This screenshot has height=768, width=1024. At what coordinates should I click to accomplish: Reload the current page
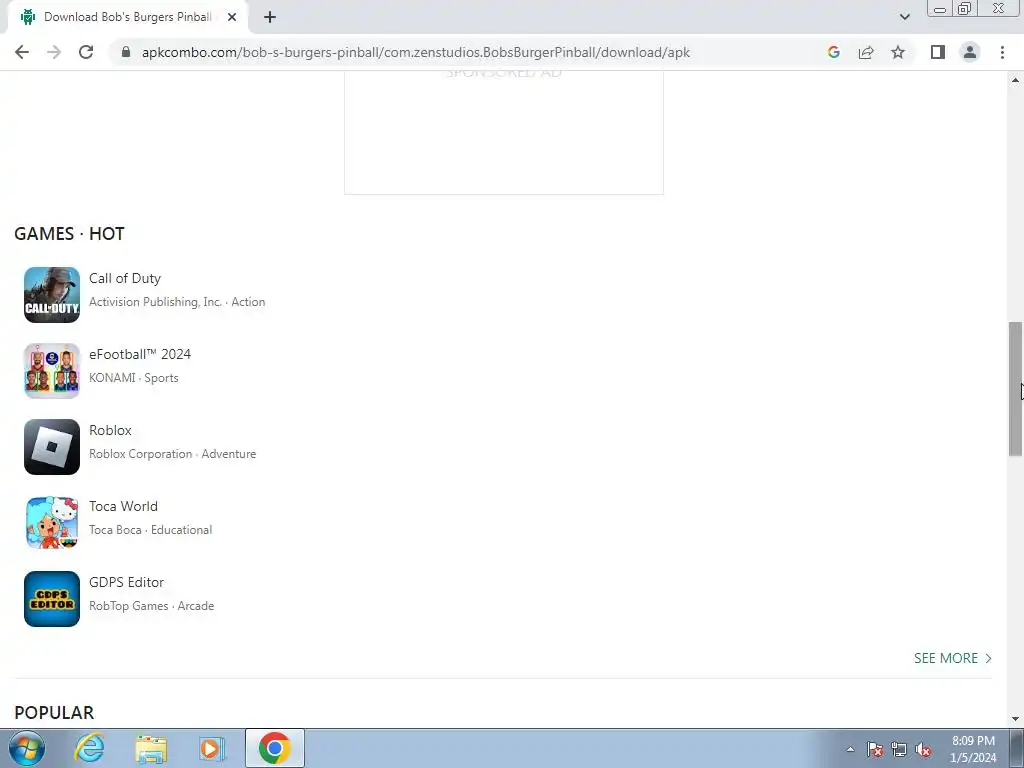tap(86, 52)
